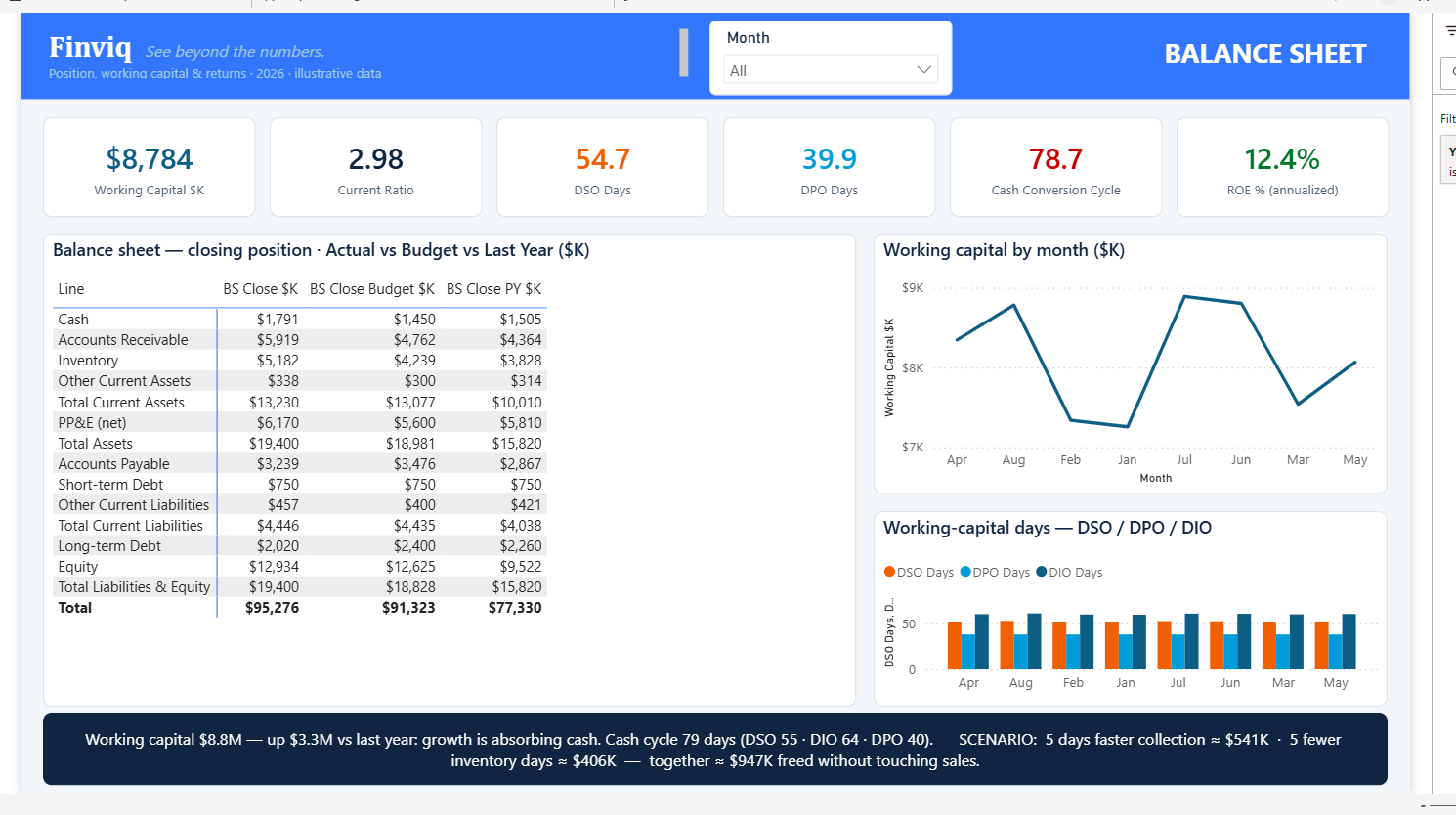
Task: Click the Month axis title under the line chart
Action: [1155, 478]
